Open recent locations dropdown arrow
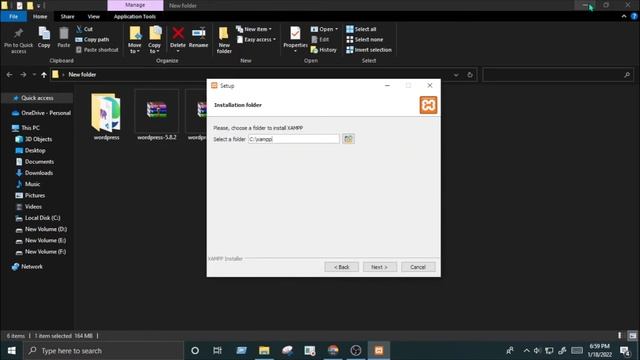 [34, 75]
